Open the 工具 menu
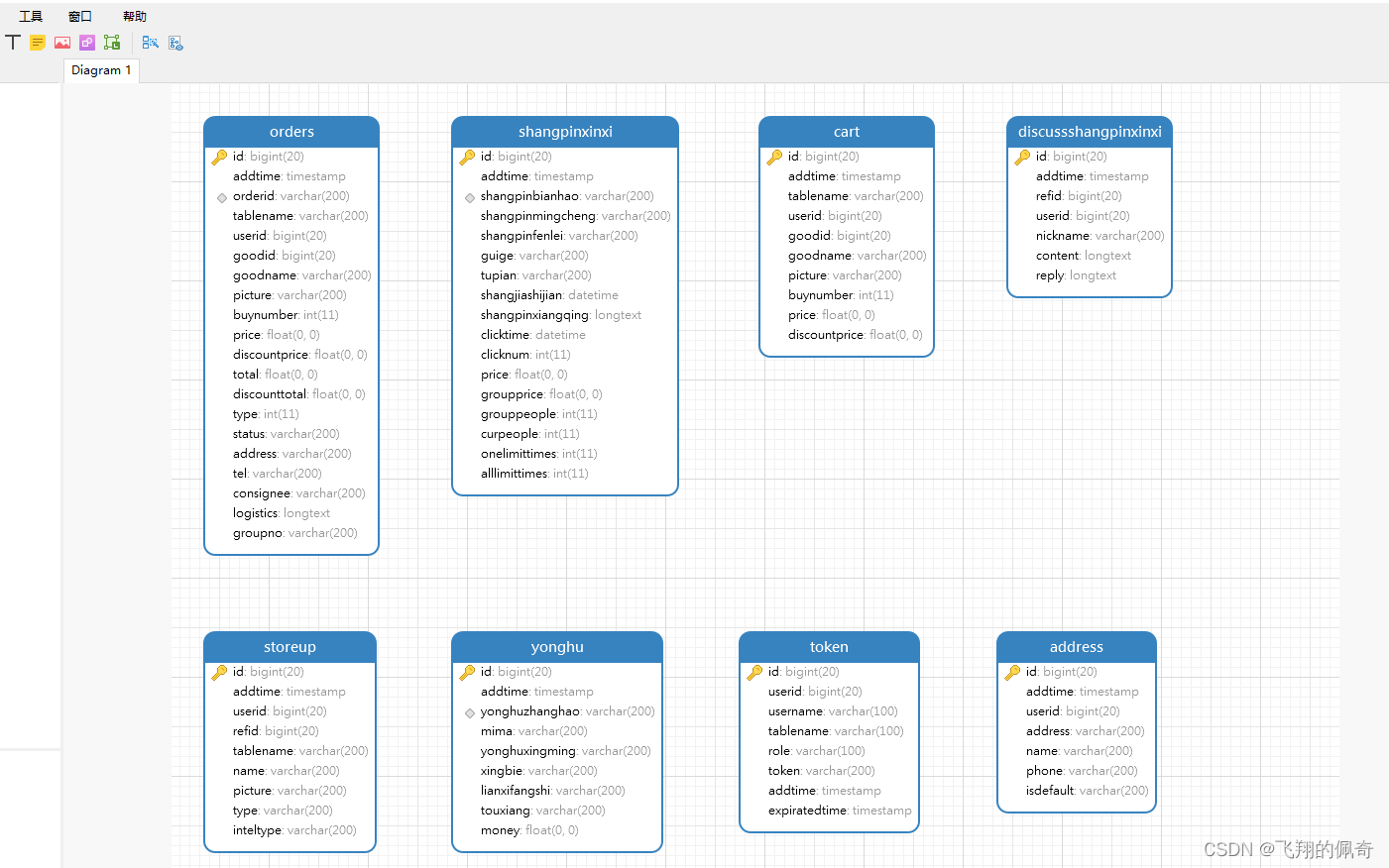The height and width of the screenshot is (868, 1389). 31,16
